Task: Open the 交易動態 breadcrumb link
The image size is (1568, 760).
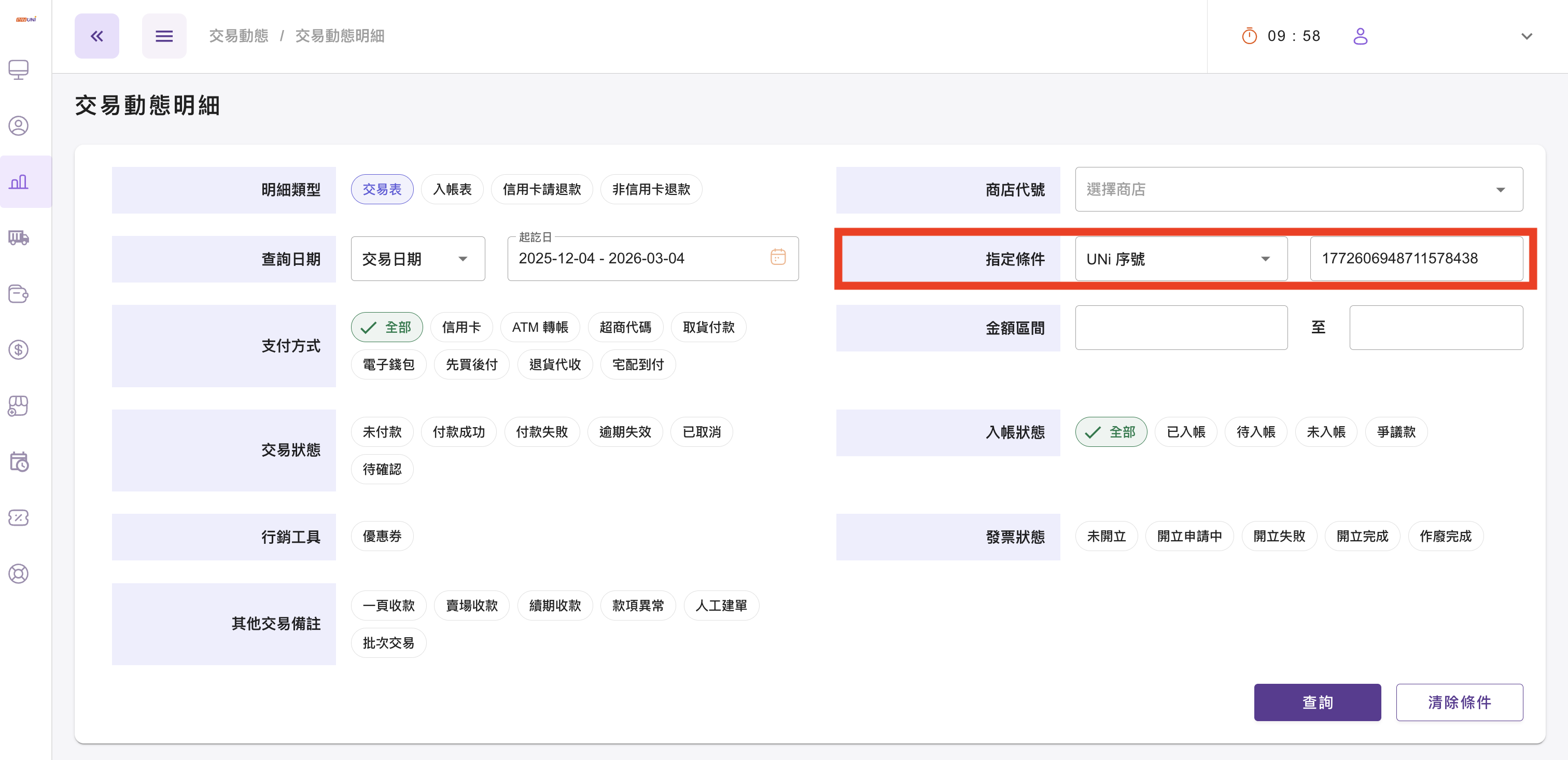Action: pos(238,35)
